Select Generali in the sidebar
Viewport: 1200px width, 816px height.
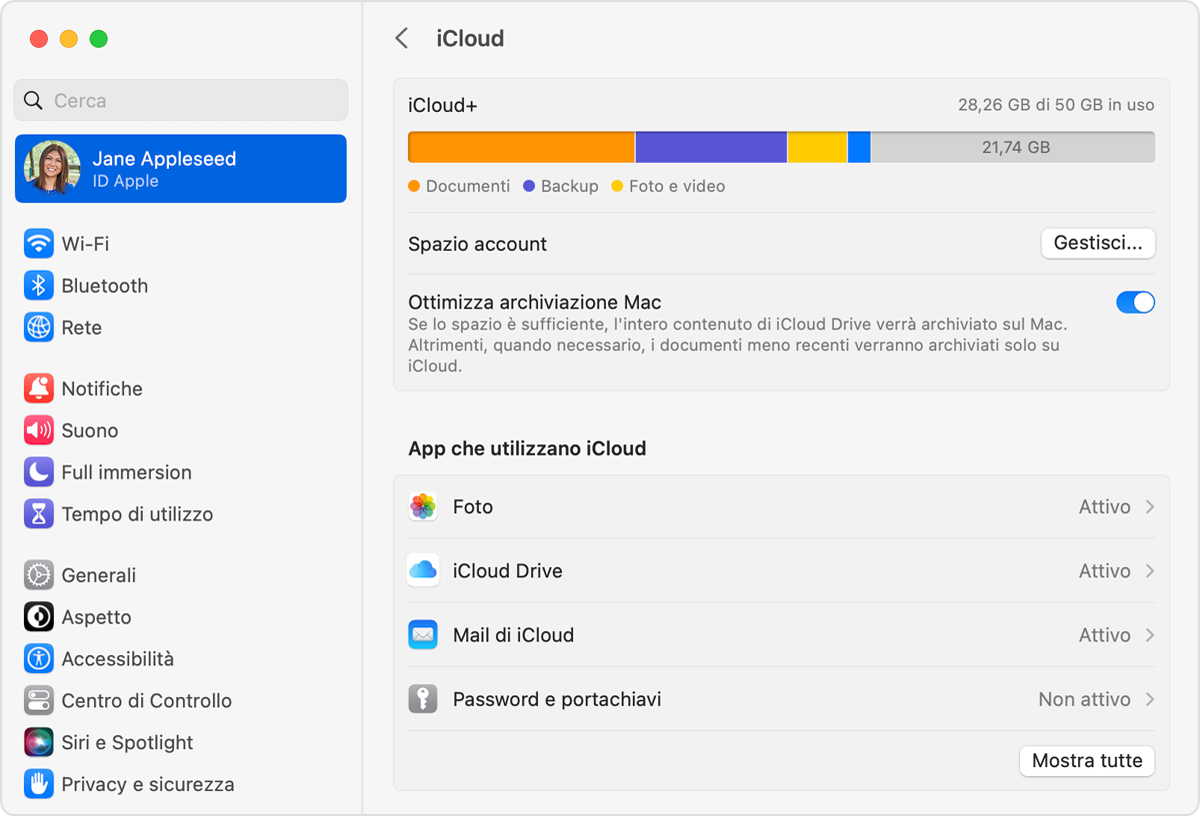[x=98, y=576]
